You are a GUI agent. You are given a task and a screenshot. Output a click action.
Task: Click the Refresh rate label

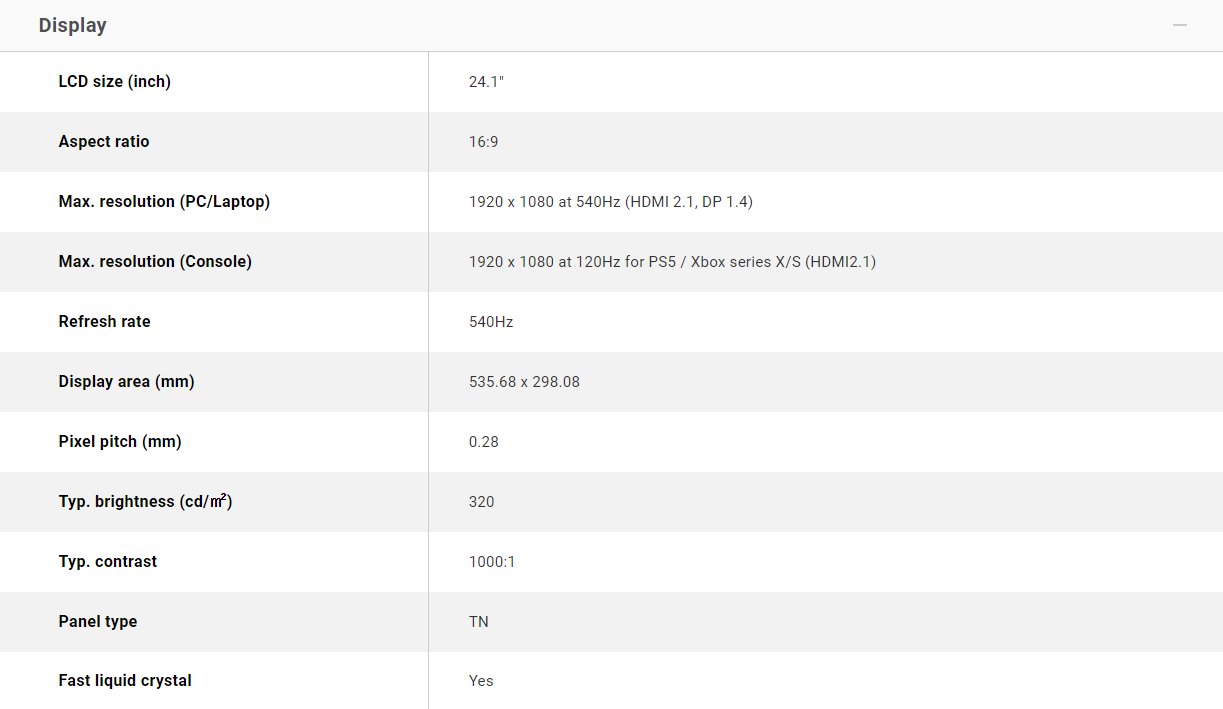tap(104, 321)
